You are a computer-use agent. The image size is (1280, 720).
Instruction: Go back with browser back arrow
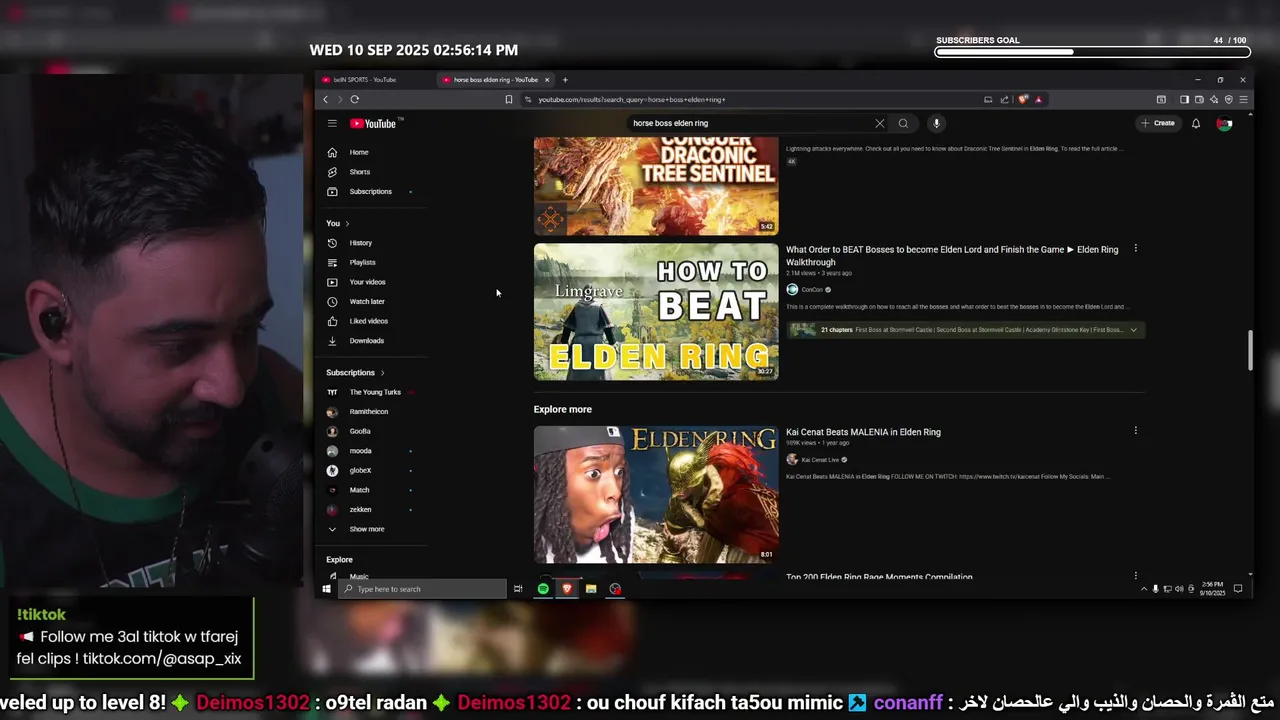point(325,99)
